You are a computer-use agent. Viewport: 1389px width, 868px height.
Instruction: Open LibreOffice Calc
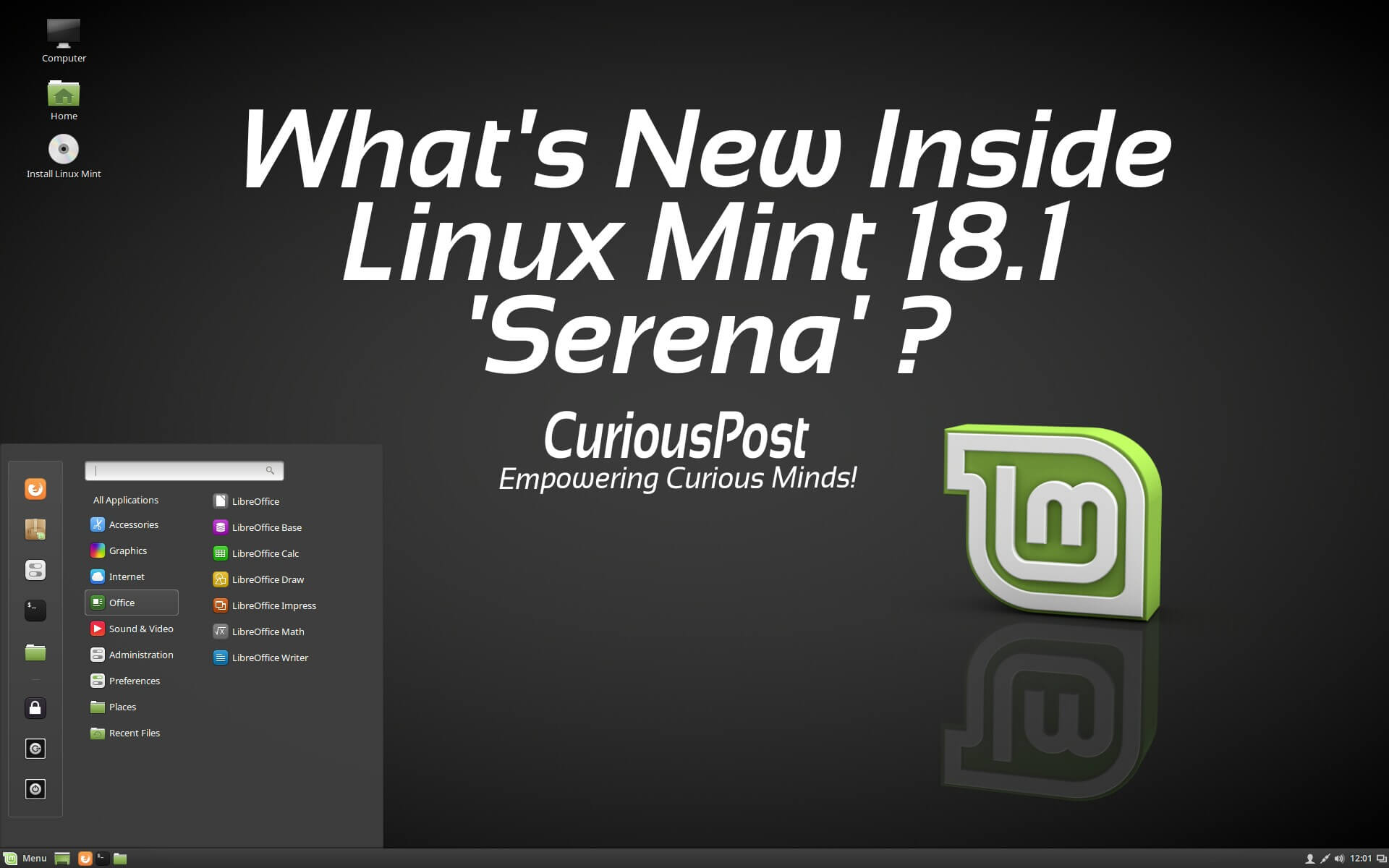tap(265, 552)
